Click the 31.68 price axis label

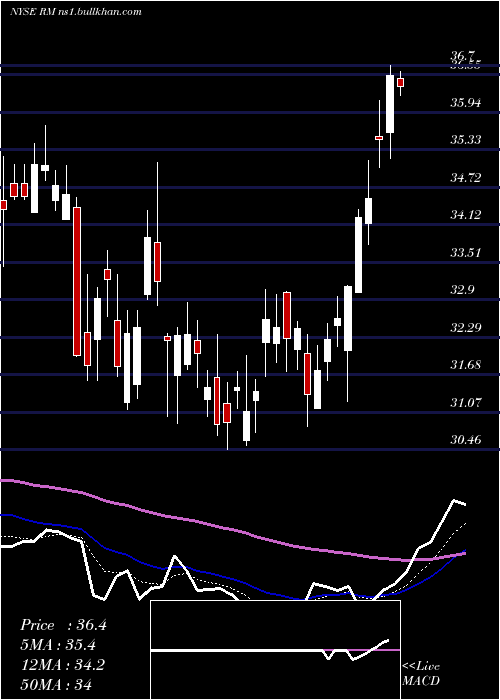[x=465, y=365]
